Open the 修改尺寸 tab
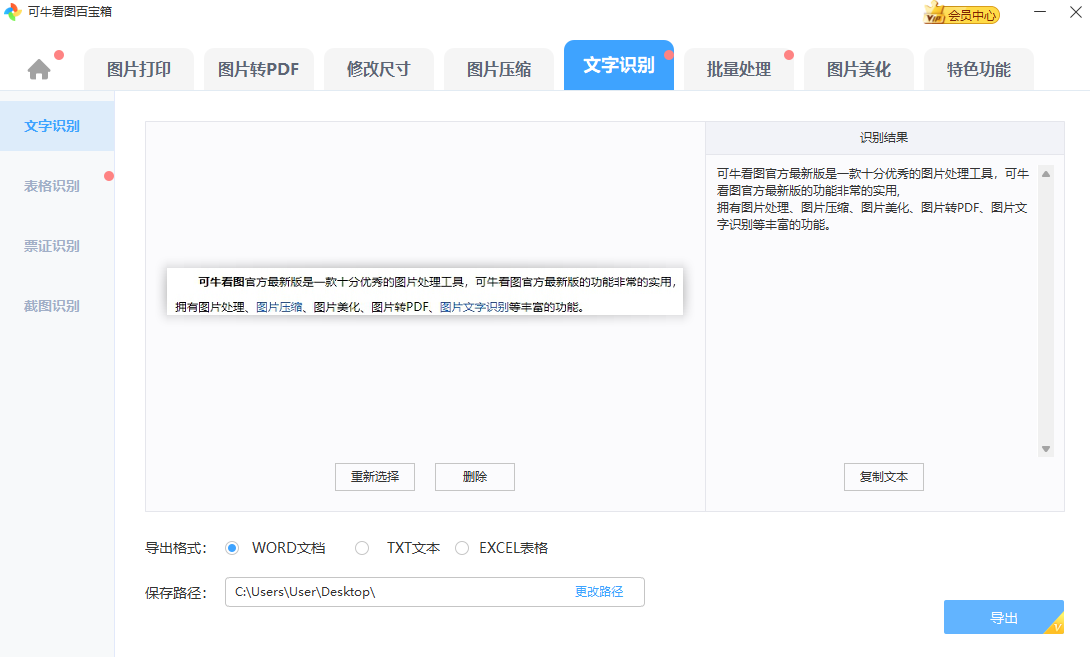 pos(379,69)
